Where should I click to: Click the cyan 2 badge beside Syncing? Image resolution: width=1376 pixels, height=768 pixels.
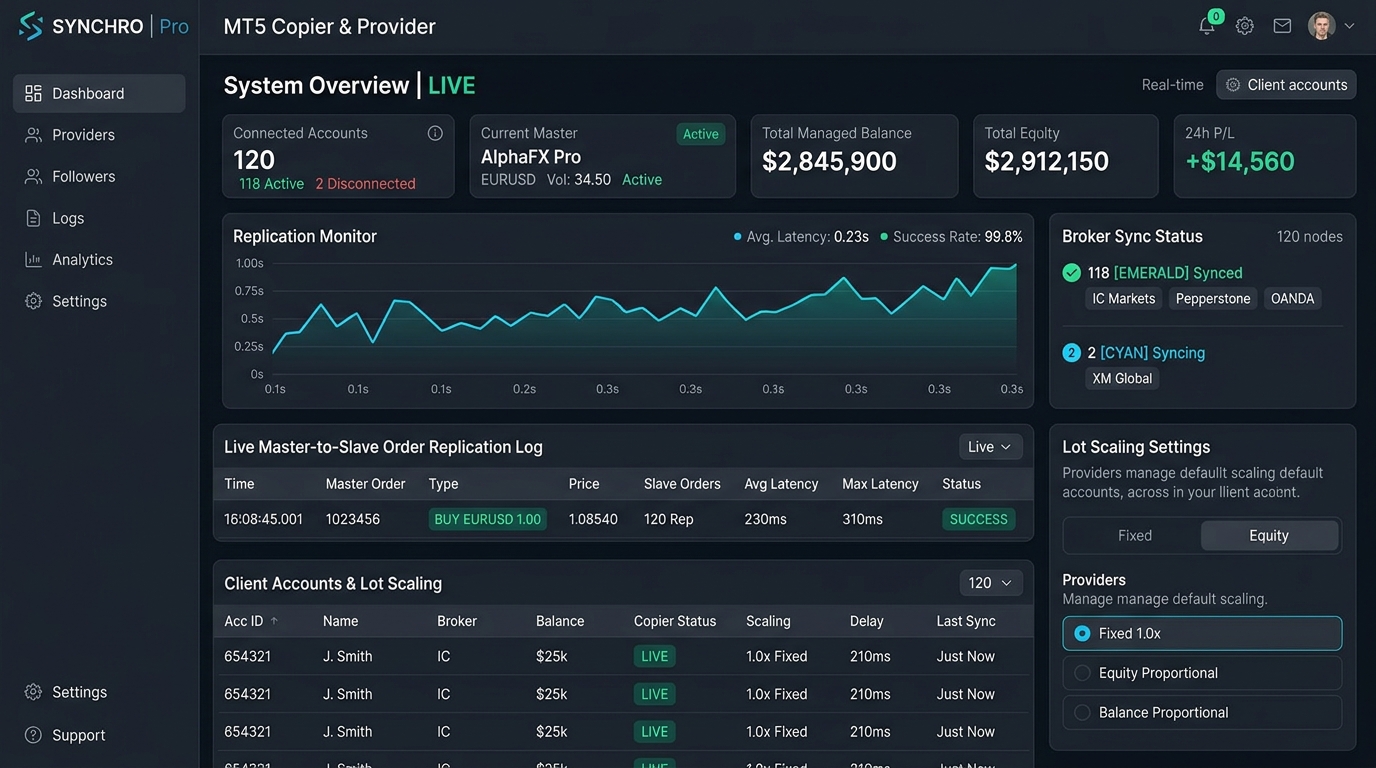1071,352
